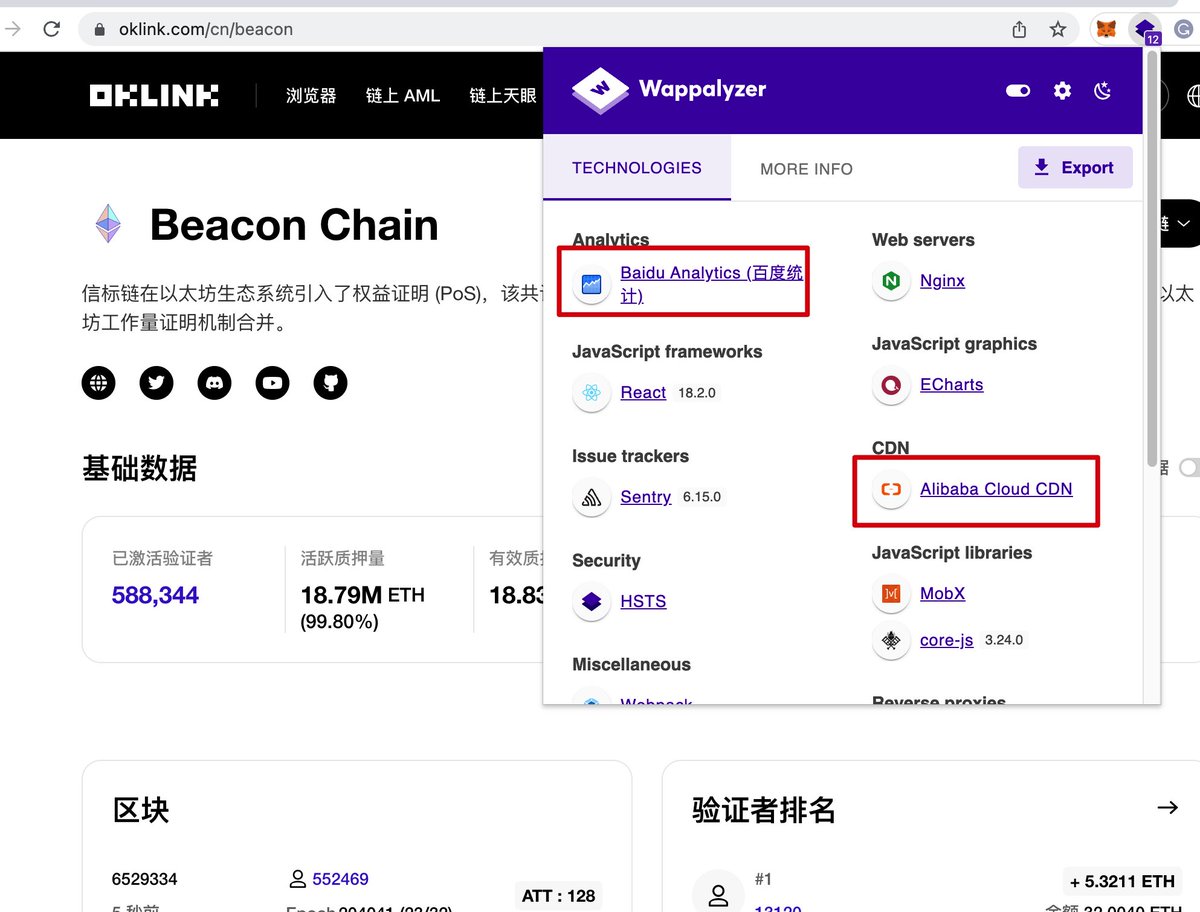This screenshot has height=912, width=1200.
Task: Click the Ethereum Beacon Chain logo
Action: 108,224
